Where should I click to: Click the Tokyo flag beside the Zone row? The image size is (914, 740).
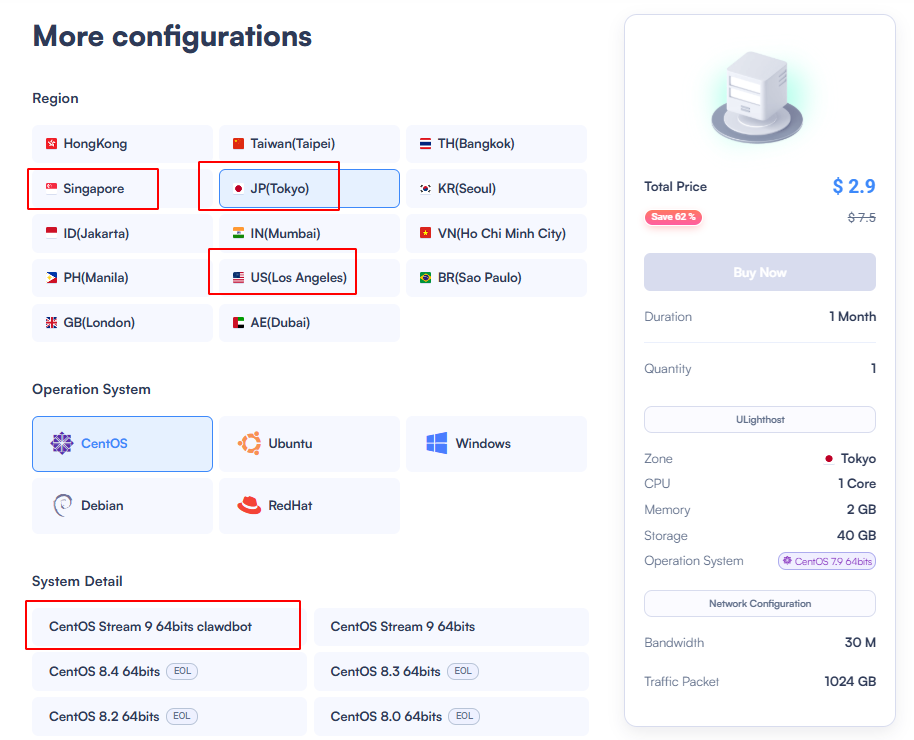click(828, 458)
